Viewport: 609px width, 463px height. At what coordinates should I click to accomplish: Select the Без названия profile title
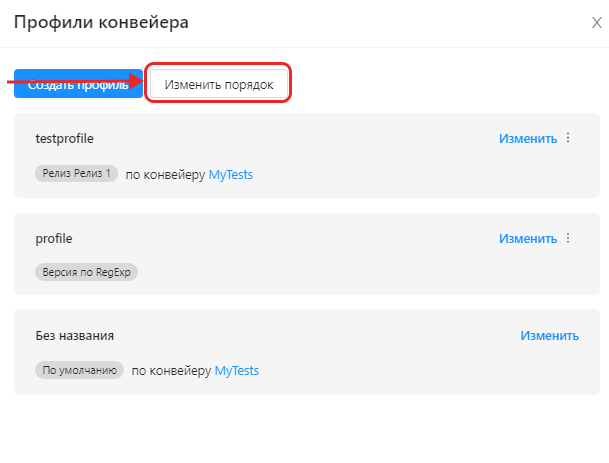(74, 336)
